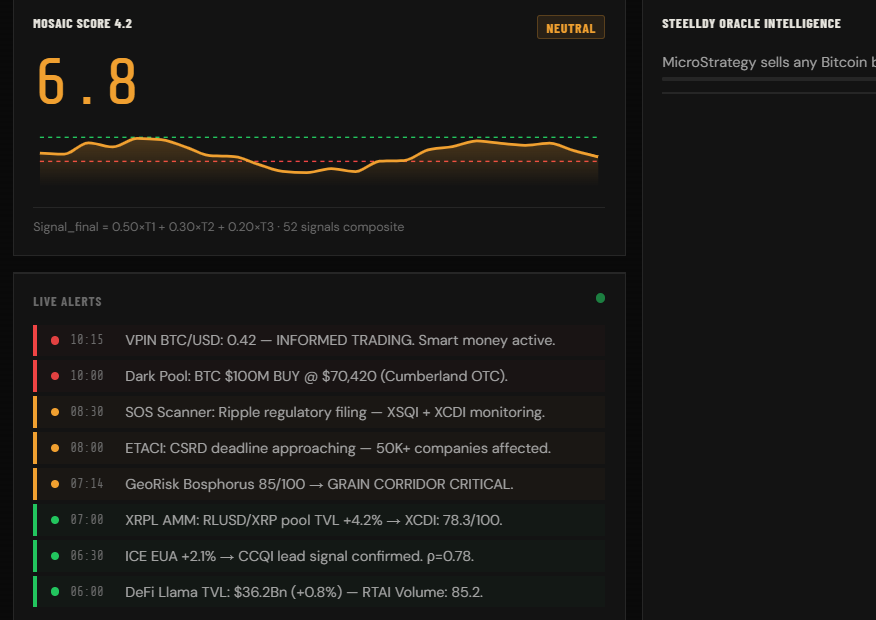Image resolution: width=876 pixels, height=620 pixels.
Task: Open the SOS Scanner Ripple filing alert
Action: (319, 412)
